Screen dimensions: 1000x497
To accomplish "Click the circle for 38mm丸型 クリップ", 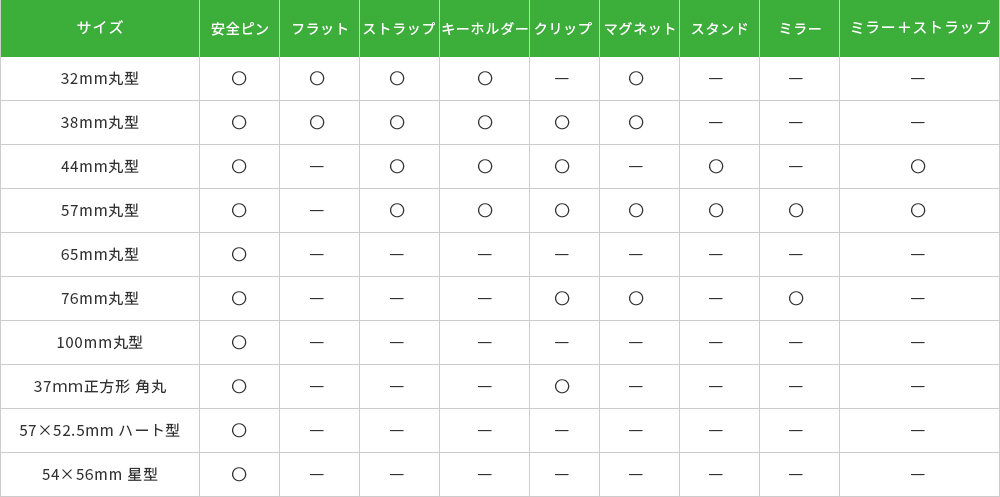I will 562,122.
